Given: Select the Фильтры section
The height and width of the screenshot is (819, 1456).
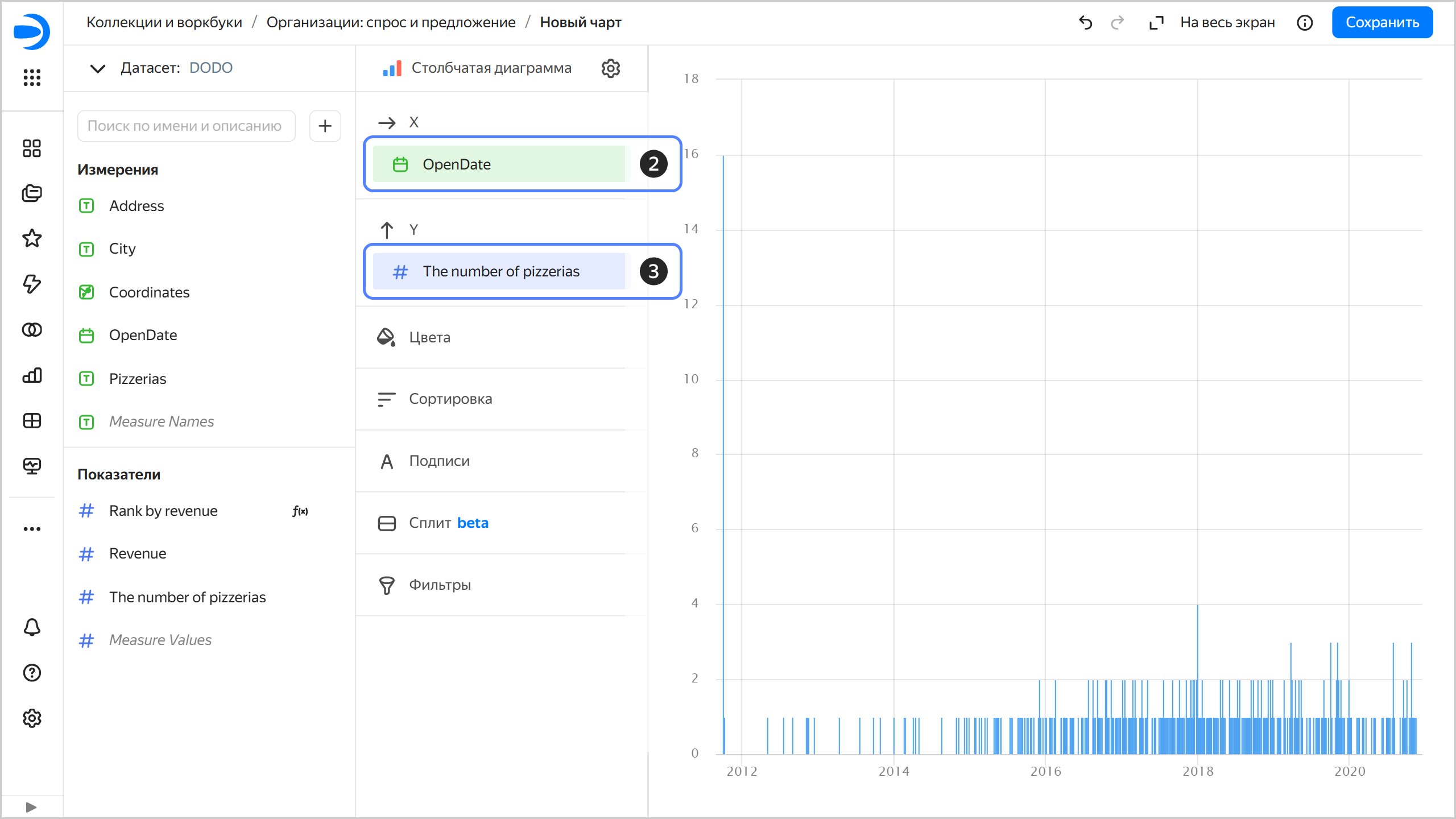Looking at the screenshot, I should tap(440, 585).
